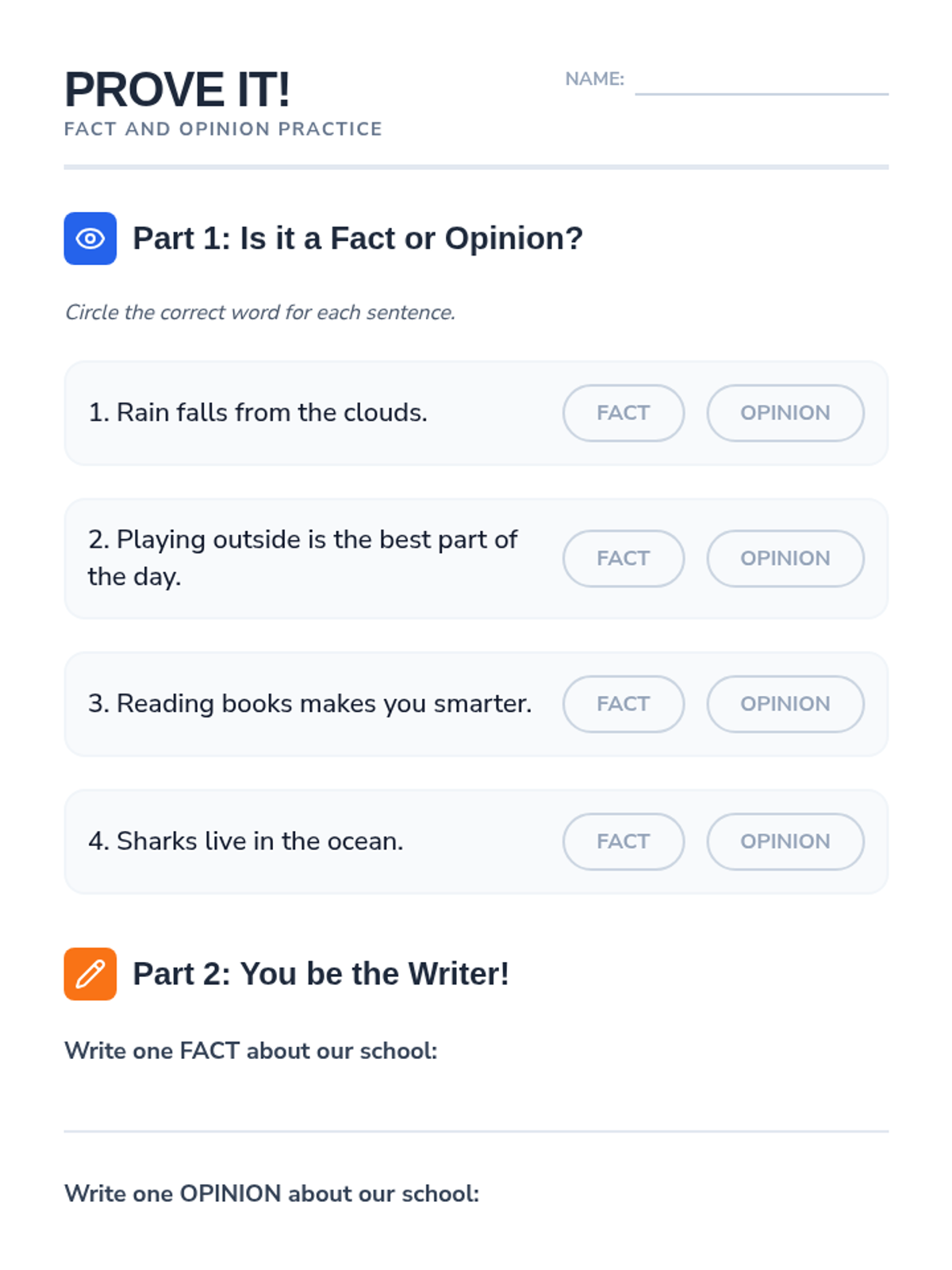Click the orange pencil icon beside Part 2

tap(90, 974)
